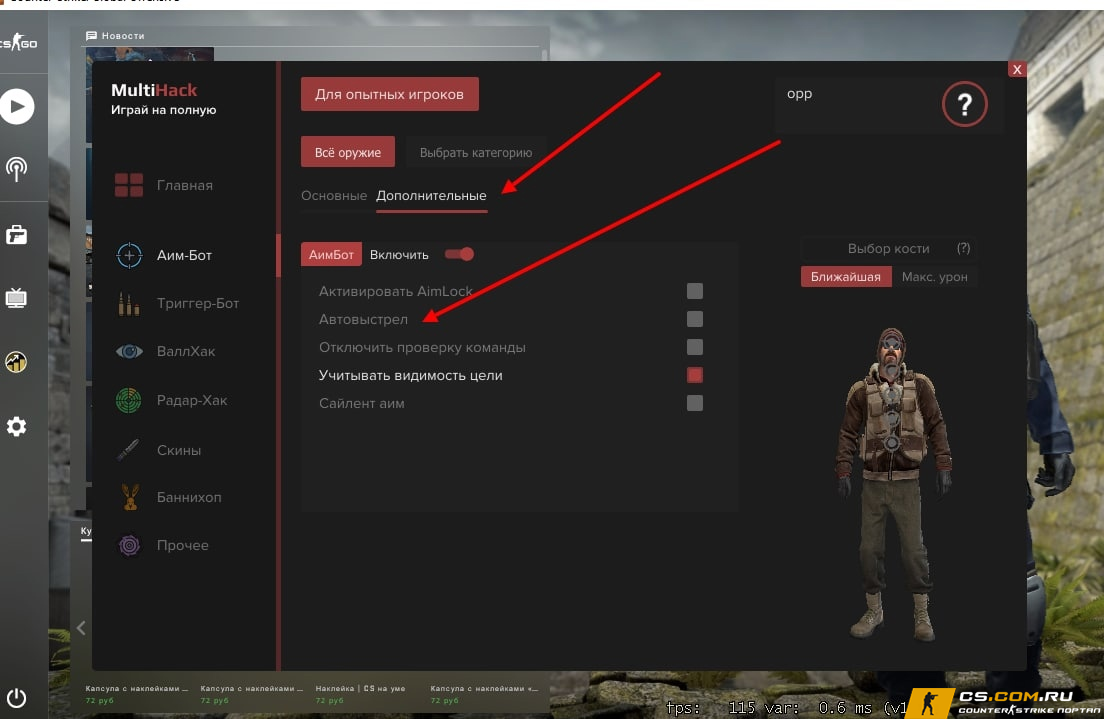The image size is (1104, 719).
Task: Click the red АимБот label button
Action: [x=331, y=254]
